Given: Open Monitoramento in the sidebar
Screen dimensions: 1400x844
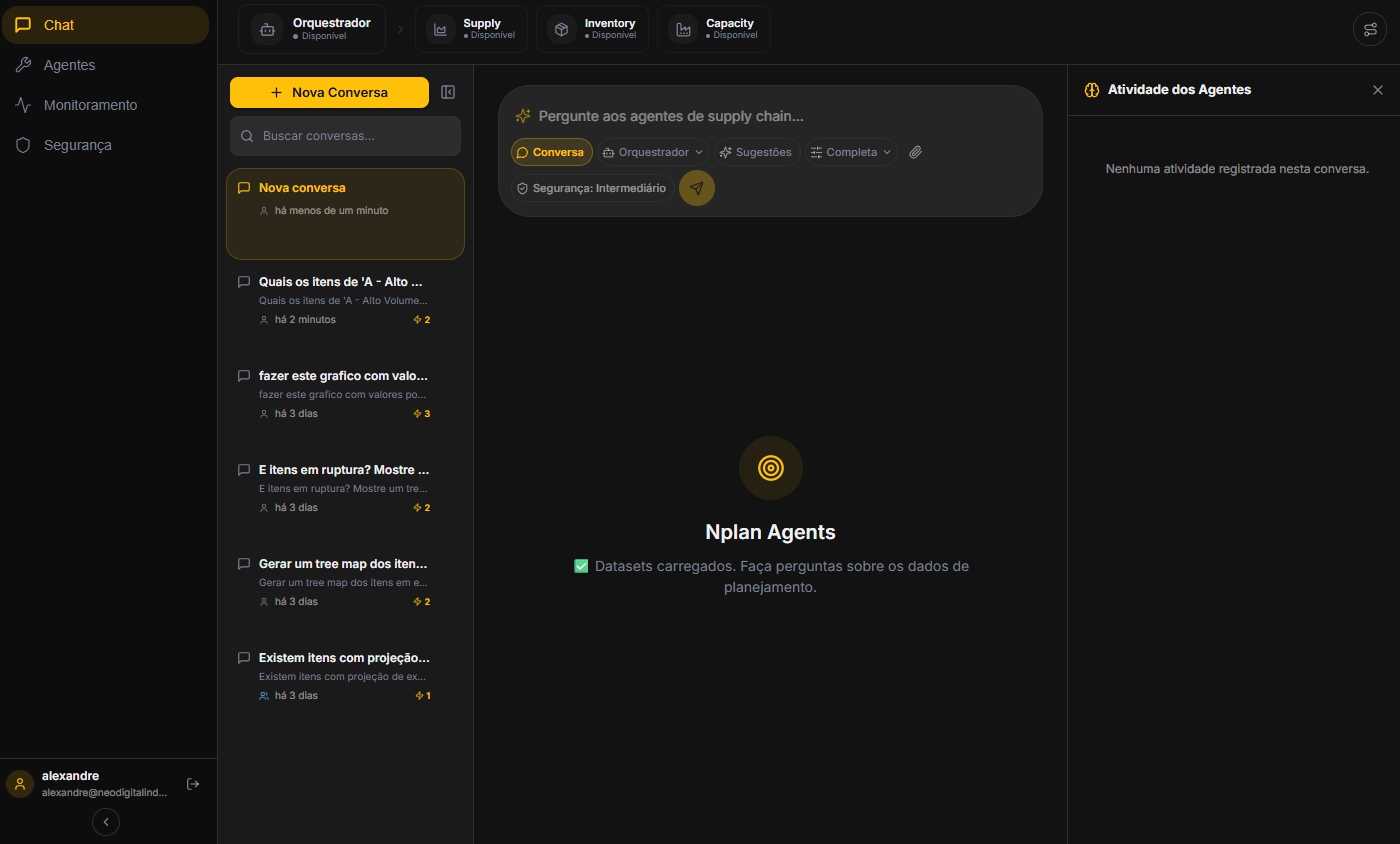Looking at the screenshot, I should tap(105, 105).
